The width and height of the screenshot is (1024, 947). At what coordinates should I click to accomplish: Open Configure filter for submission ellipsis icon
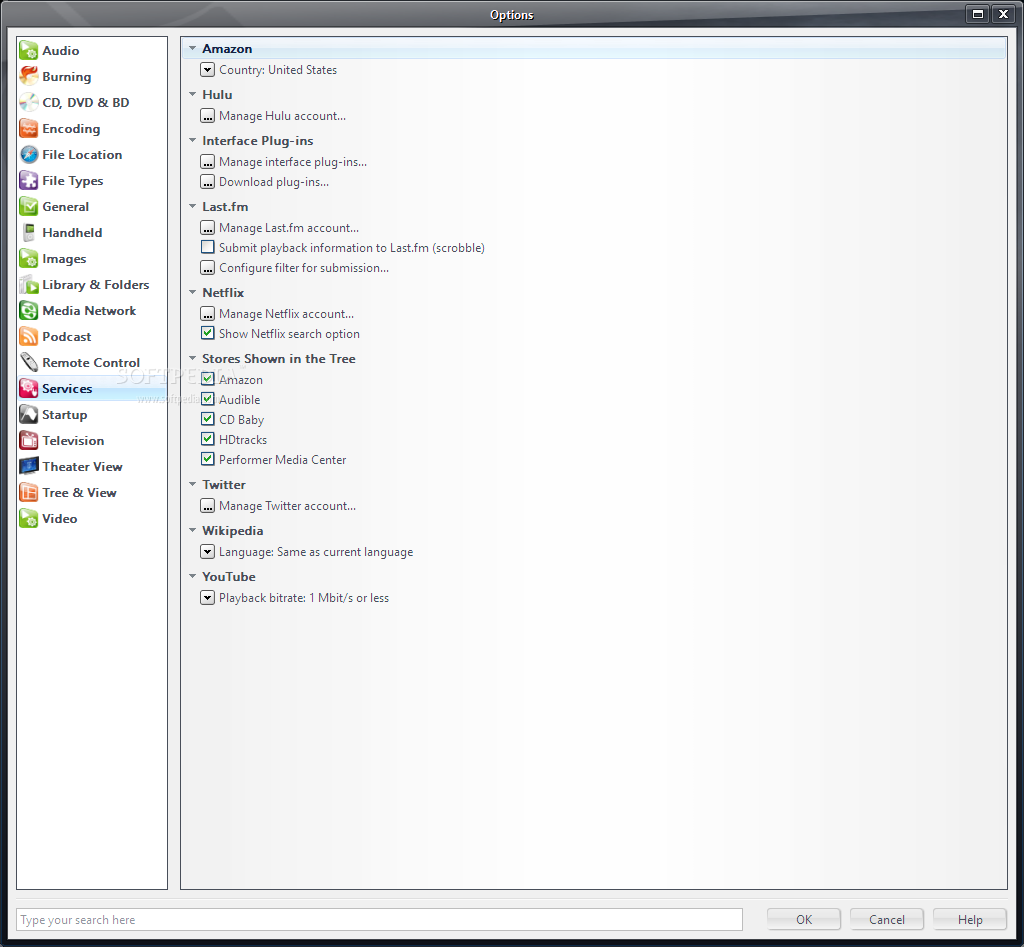[208, 268]
